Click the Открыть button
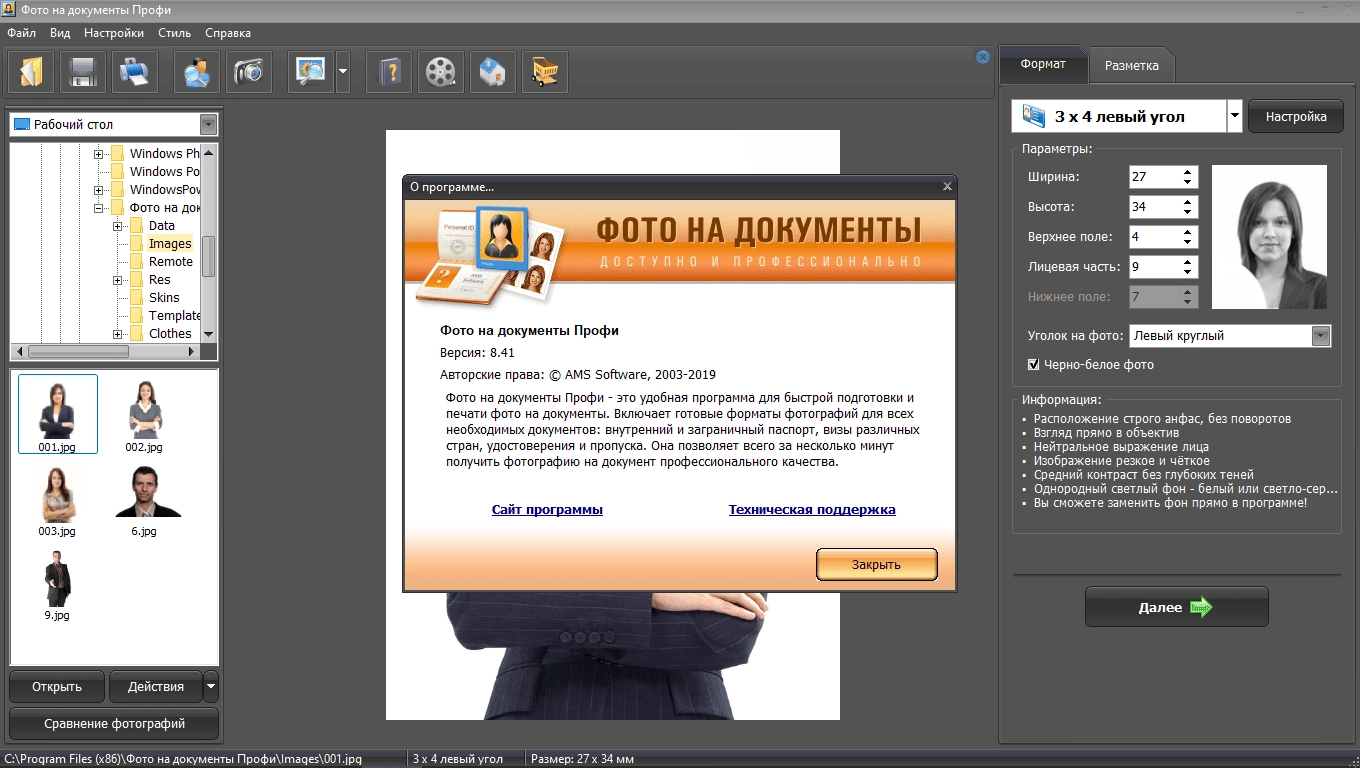 [x=57, y=687]
